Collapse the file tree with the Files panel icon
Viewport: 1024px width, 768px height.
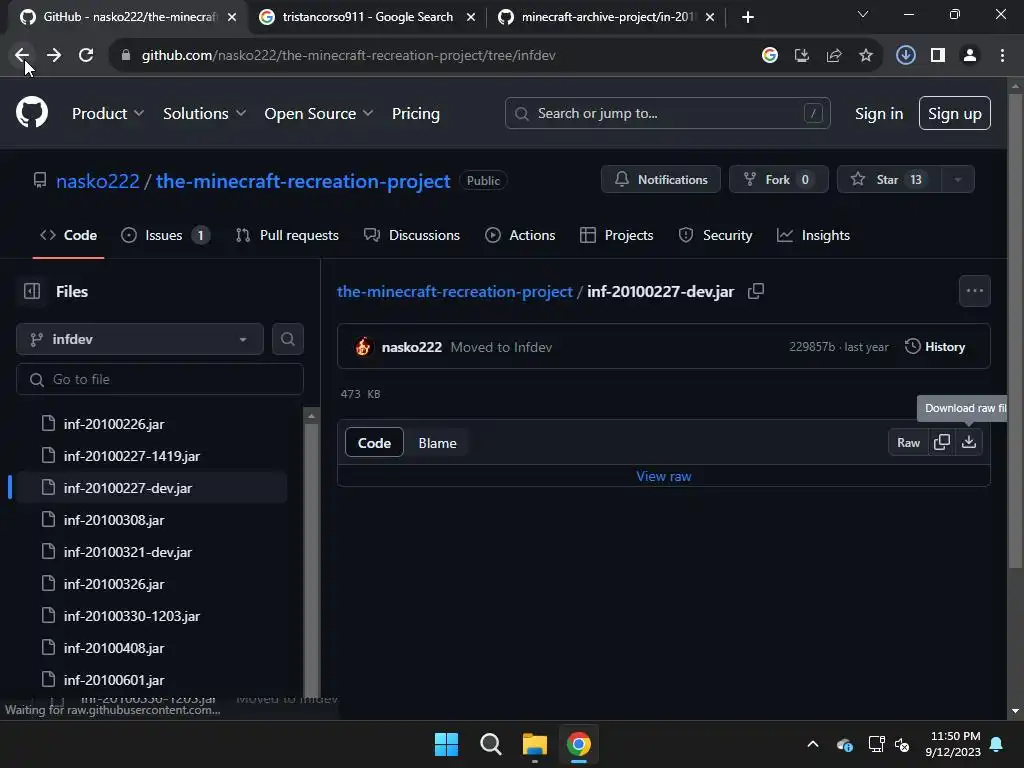coord(31,291)
